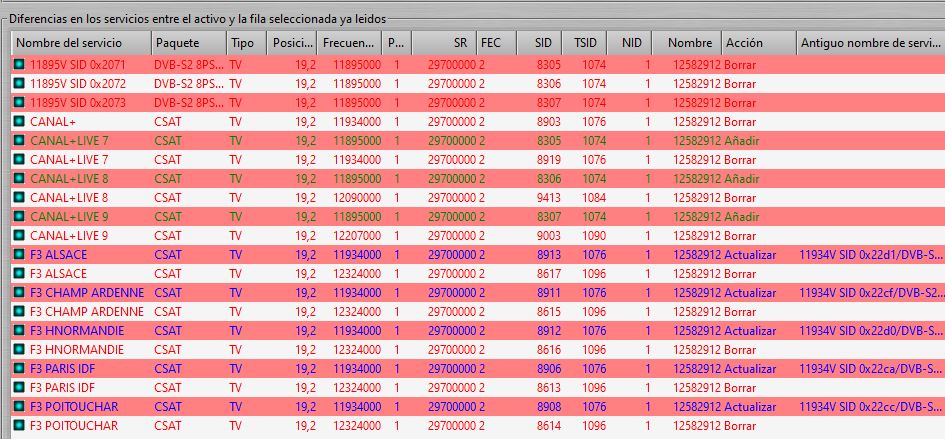The height and width of the screenshot is (439, 945).
Task: Click the icon of F3 CHAMP ARDENNE marked Actualizar
Action: [x=20, y=292]
